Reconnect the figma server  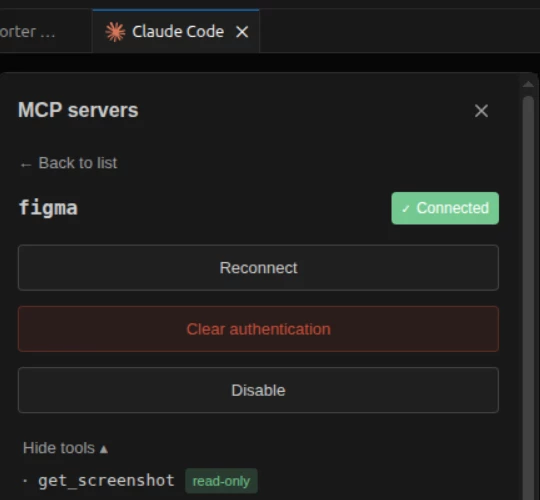[x=258, y=268]
